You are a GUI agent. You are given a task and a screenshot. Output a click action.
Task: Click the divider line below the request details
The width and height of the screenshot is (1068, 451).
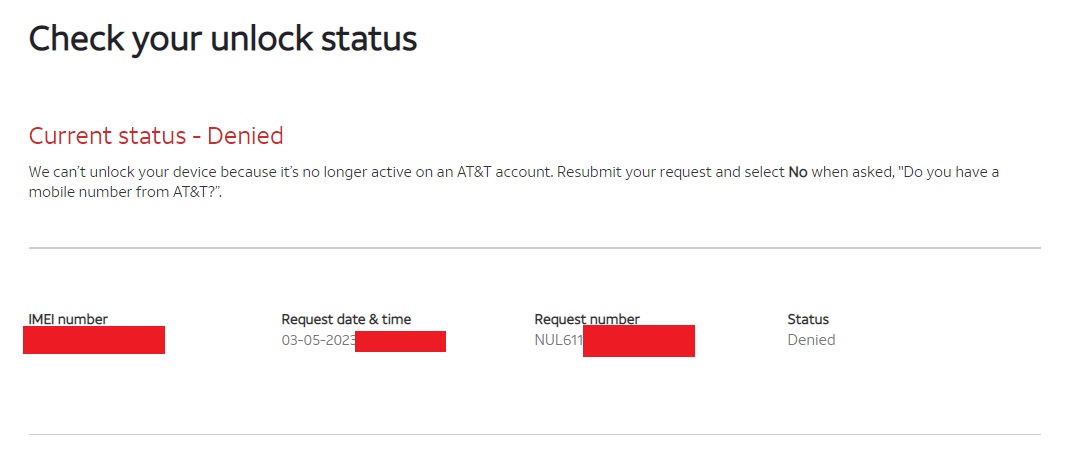click(x=534, y=434)
